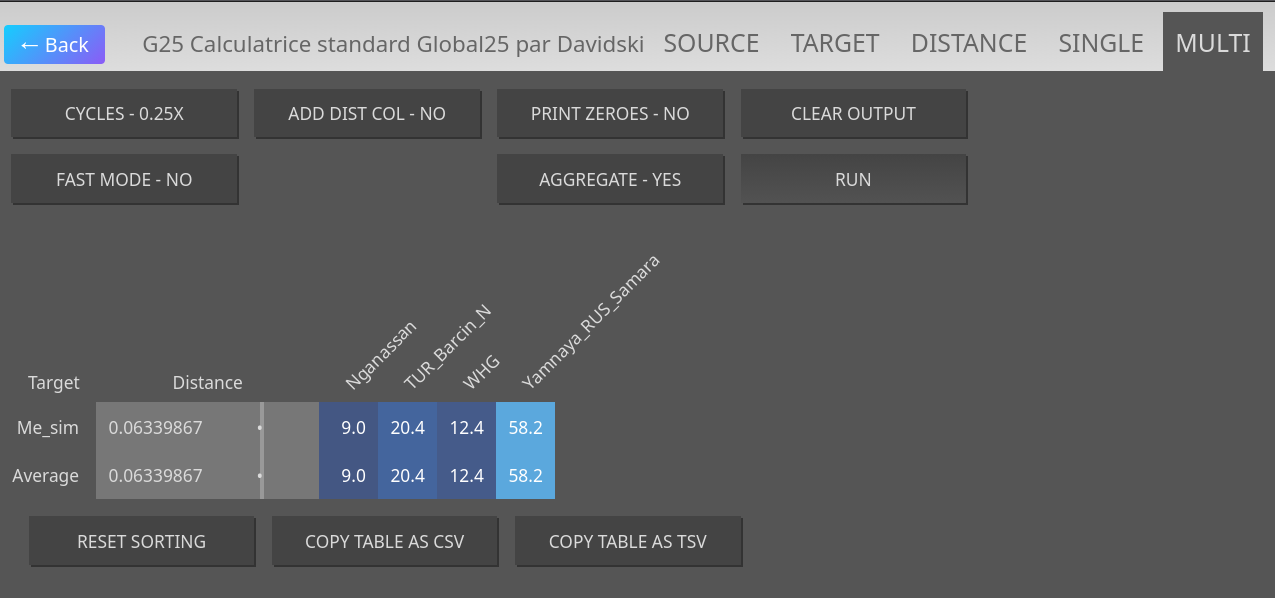Click Me_sim Nganassan cell 9.0
This screenshot has height=598, width=1275.
[x=349, y=428]
